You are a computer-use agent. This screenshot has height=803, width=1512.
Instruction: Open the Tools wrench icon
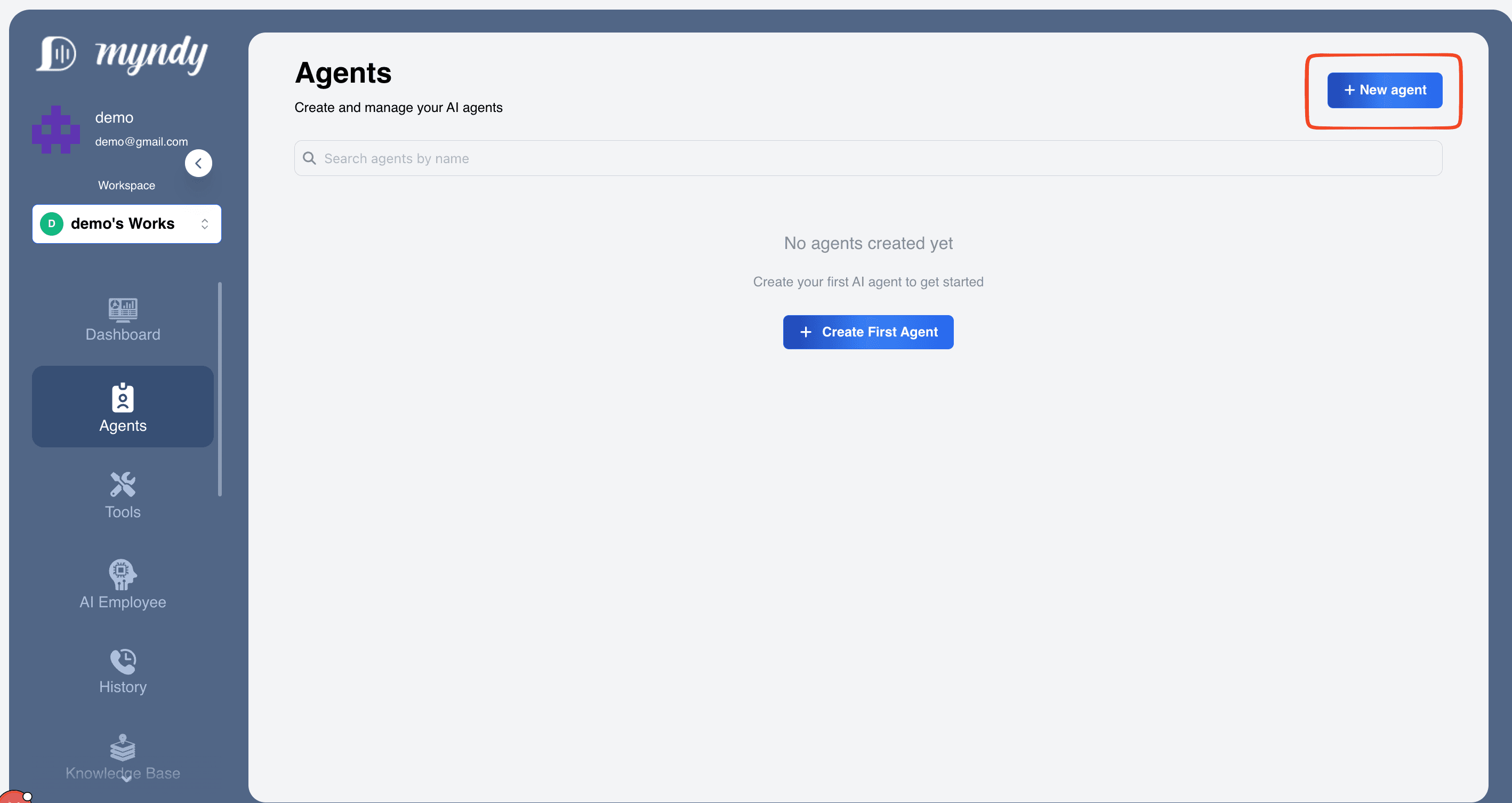[x=123, y=485]
